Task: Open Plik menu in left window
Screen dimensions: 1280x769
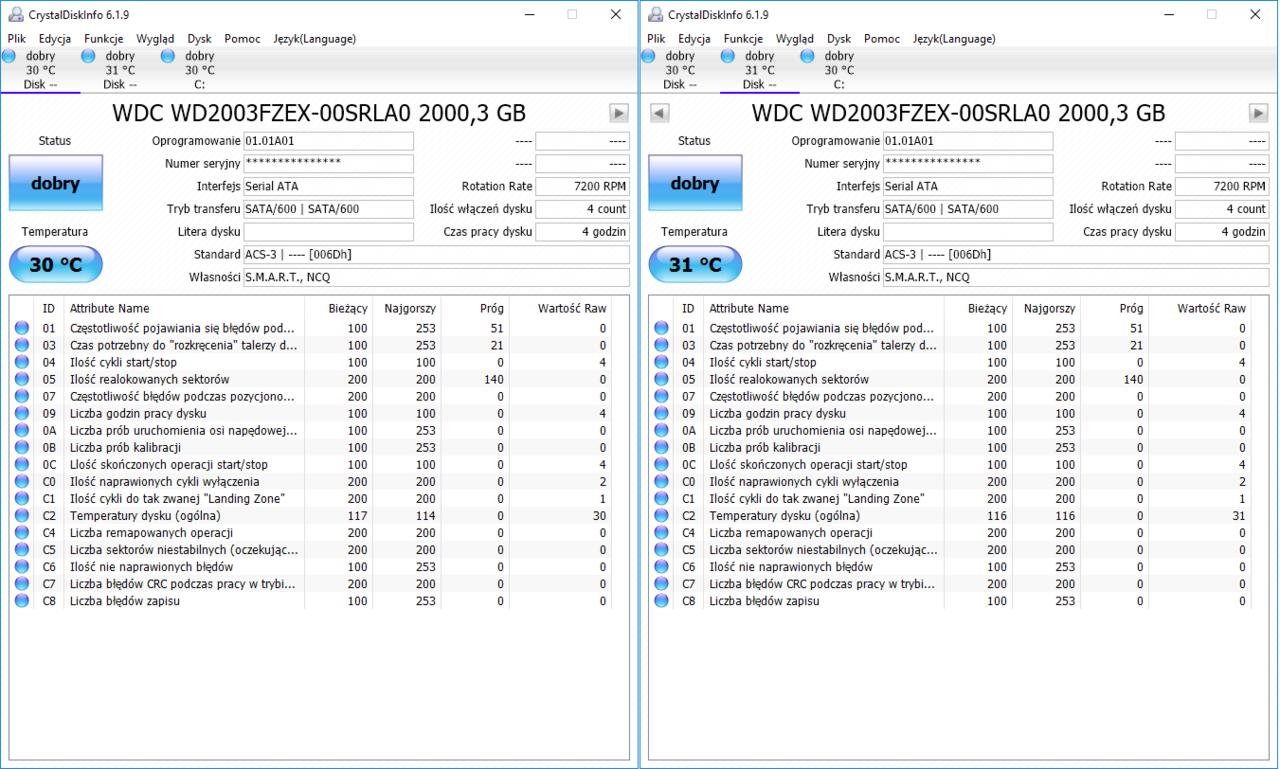Action: (x=16, y=39)
